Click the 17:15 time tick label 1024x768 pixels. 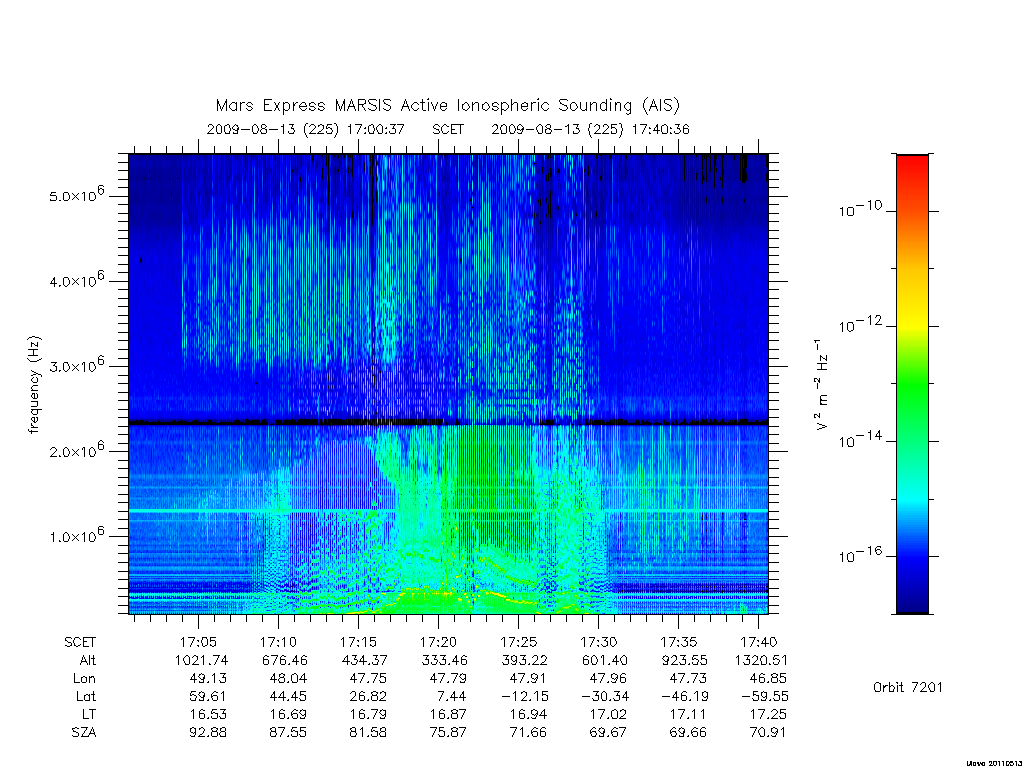point(359,642)
